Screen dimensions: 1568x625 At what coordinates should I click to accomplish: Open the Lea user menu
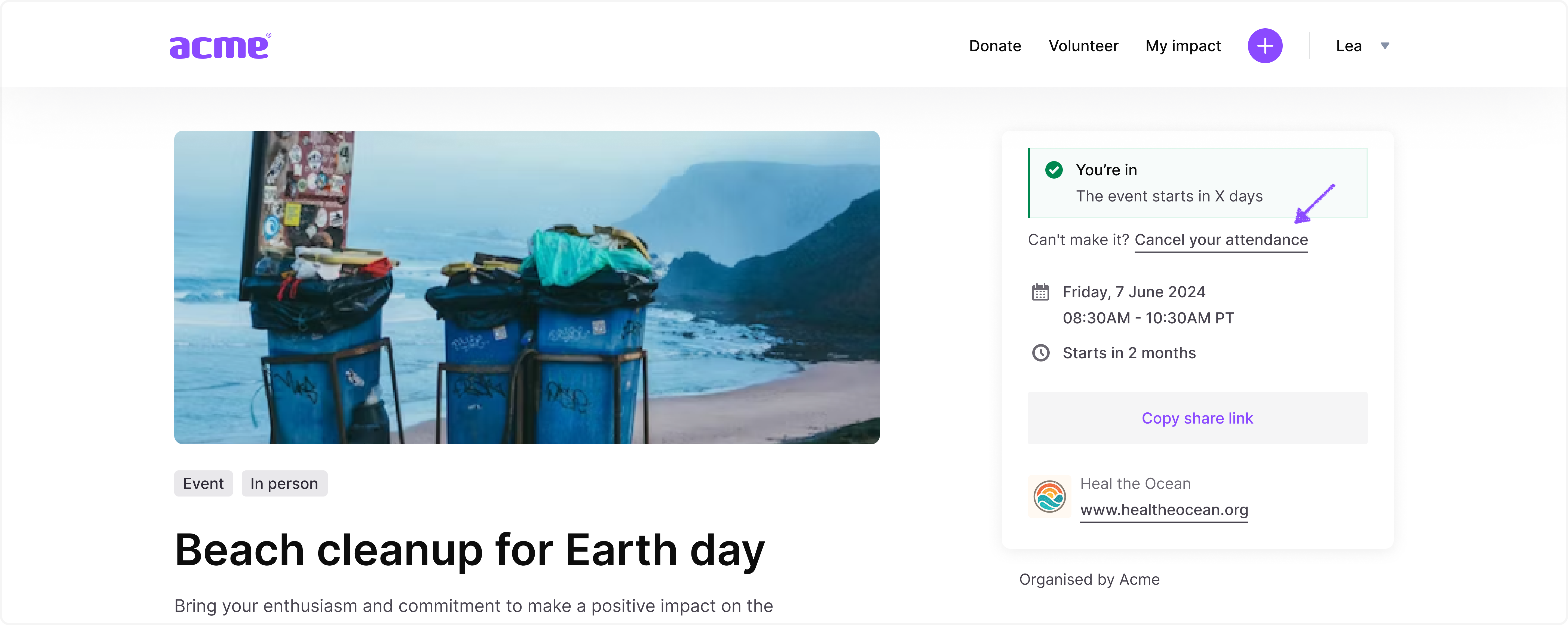(1348, 46)
